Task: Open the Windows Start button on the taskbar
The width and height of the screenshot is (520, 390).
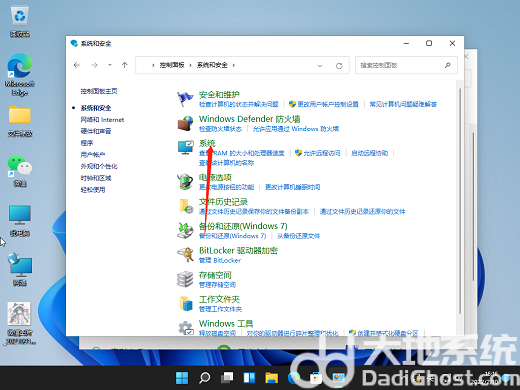Action: tap(182, 378)
